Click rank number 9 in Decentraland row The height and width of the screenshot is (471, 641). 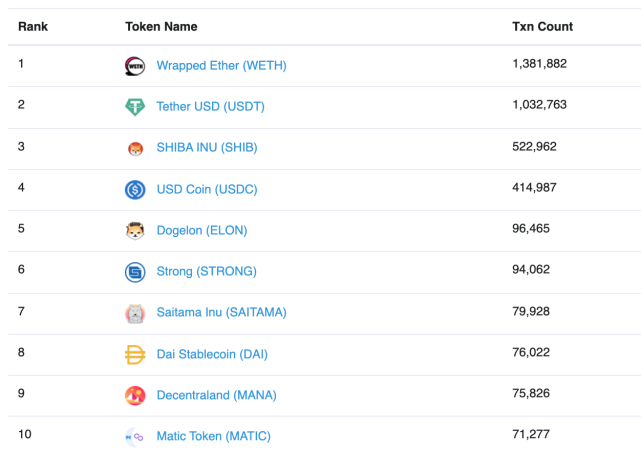21,393
